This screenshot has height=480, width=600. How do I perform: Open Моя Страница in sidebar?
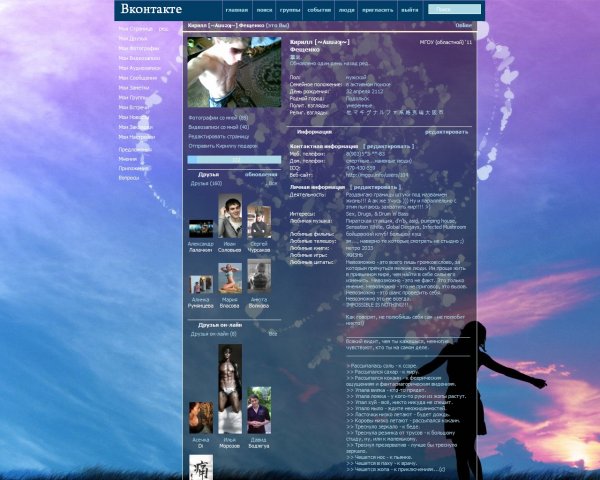(x=135, y=29)
